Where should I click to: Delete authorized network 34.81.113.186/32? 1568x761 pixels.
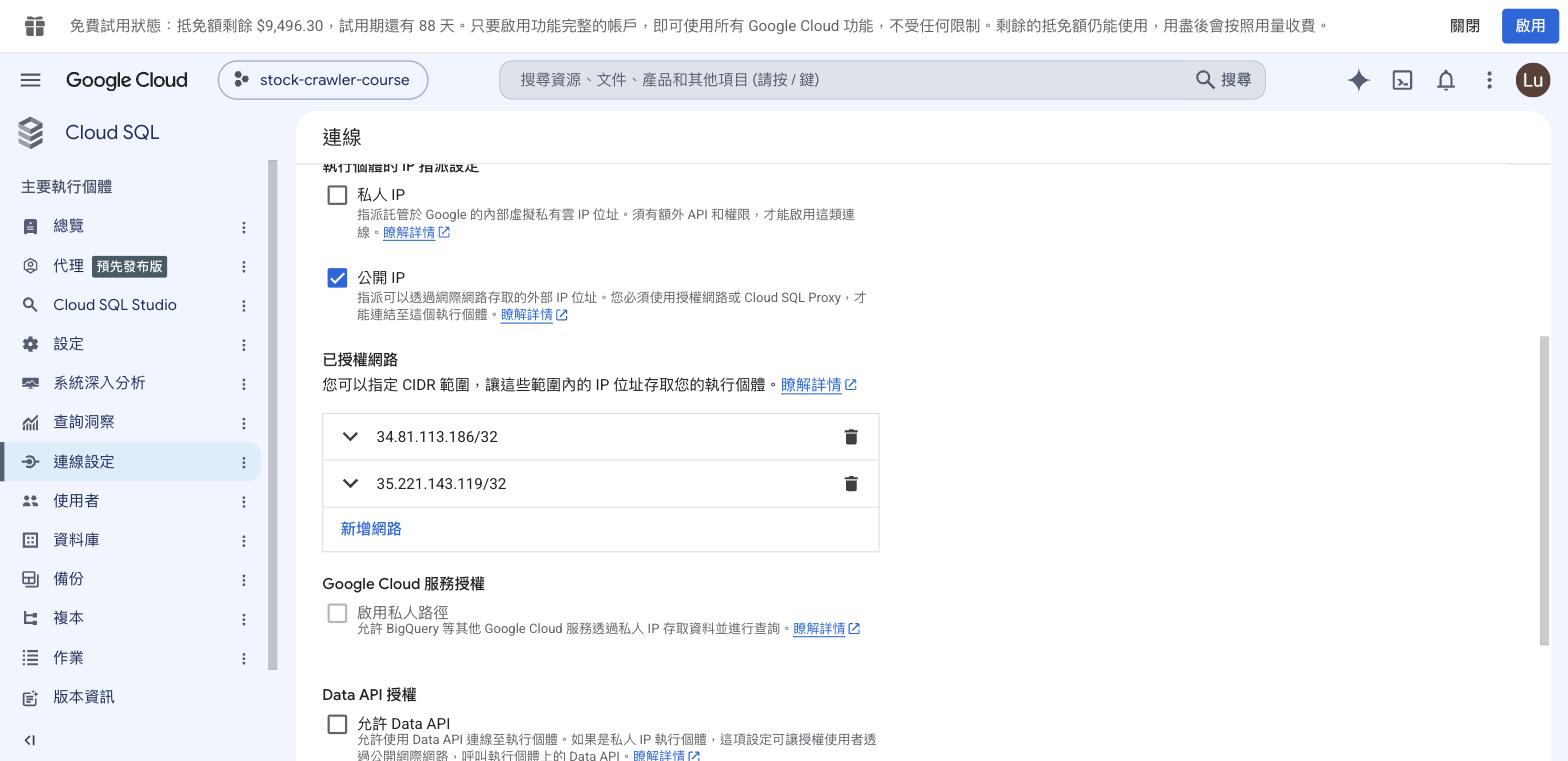point(851,437)
